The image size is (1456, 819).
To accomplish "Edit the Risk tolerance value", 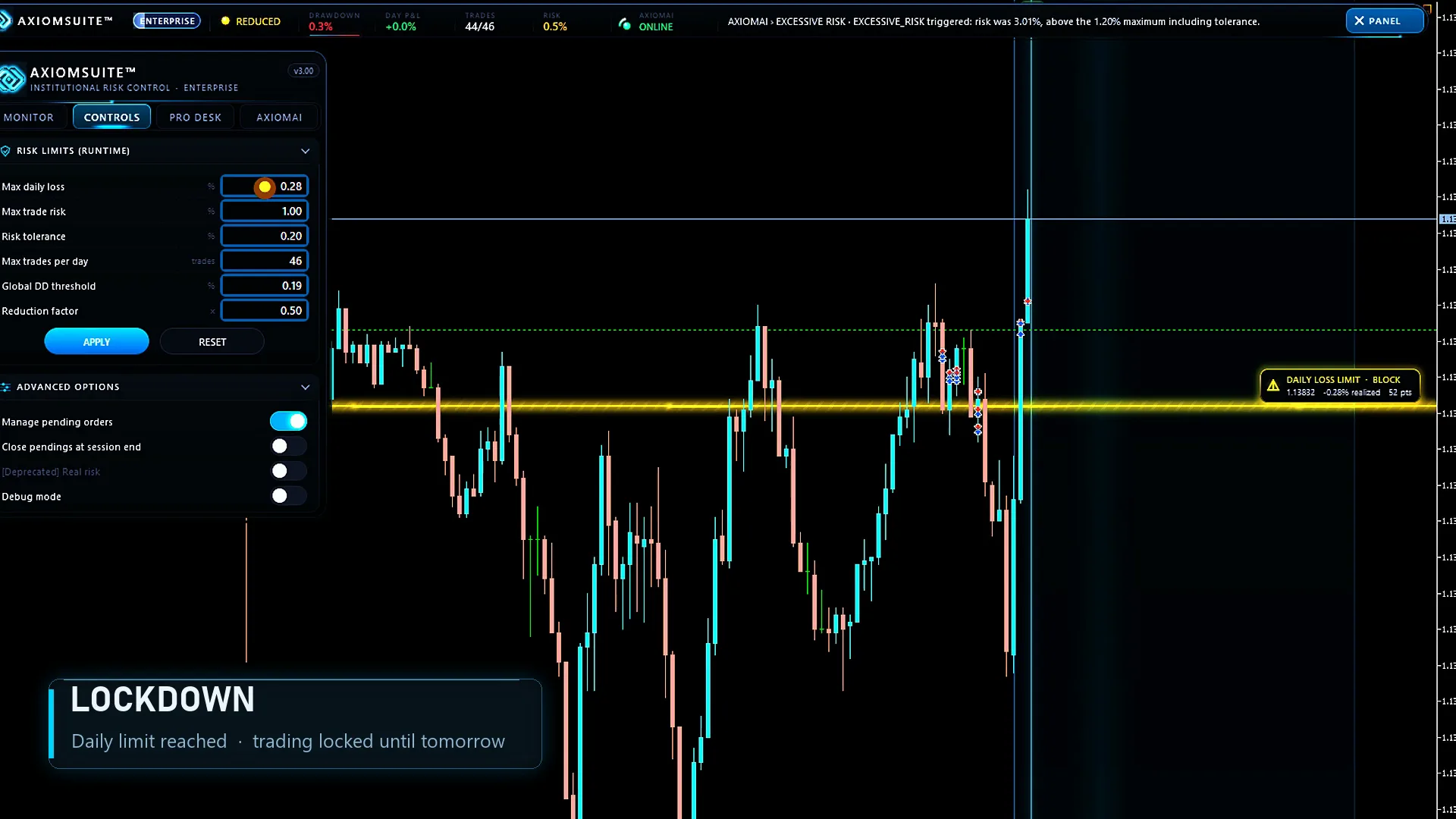I will click(265, 236).
